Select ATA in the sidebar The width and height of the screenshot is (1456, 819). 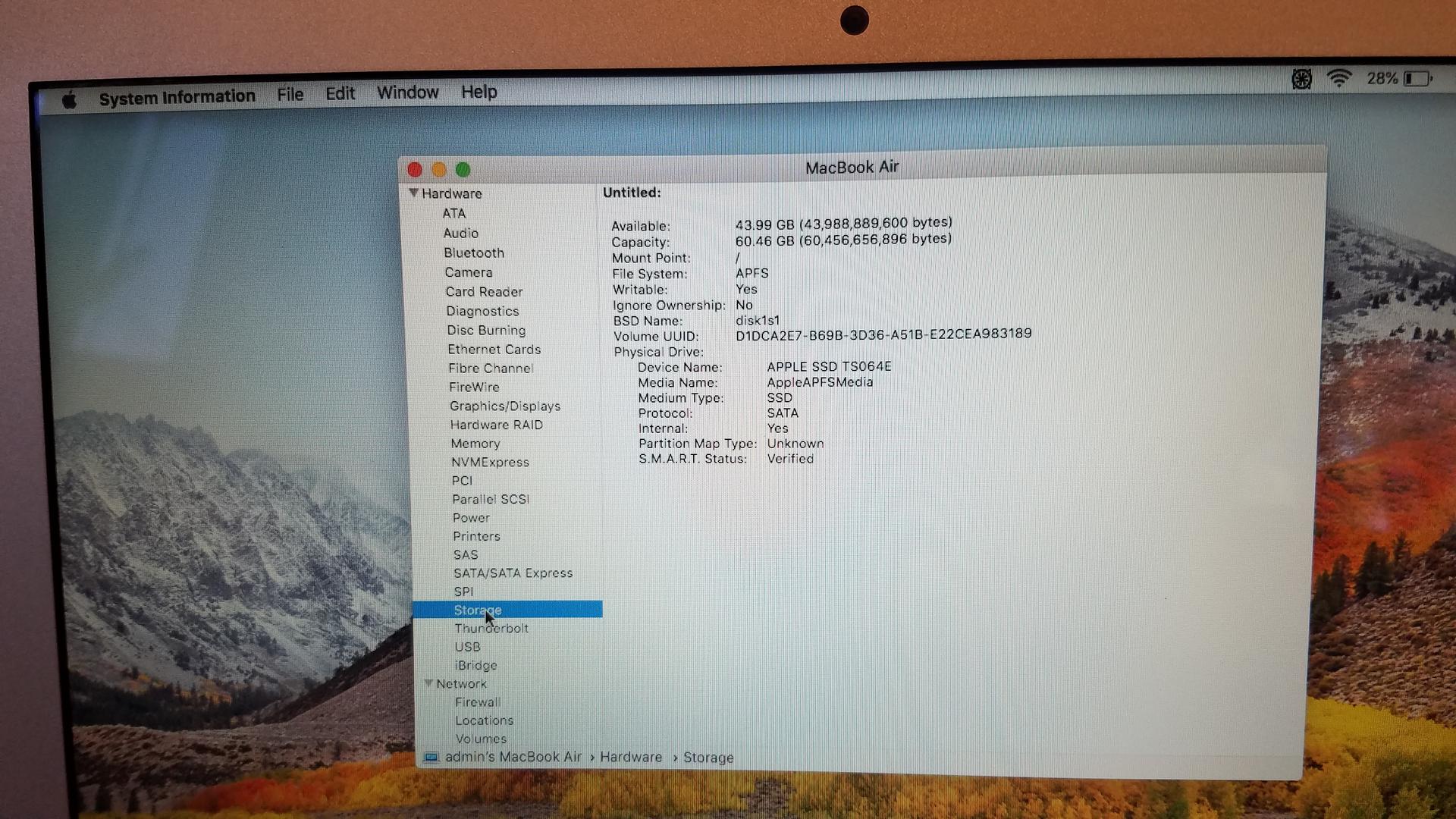454,213
